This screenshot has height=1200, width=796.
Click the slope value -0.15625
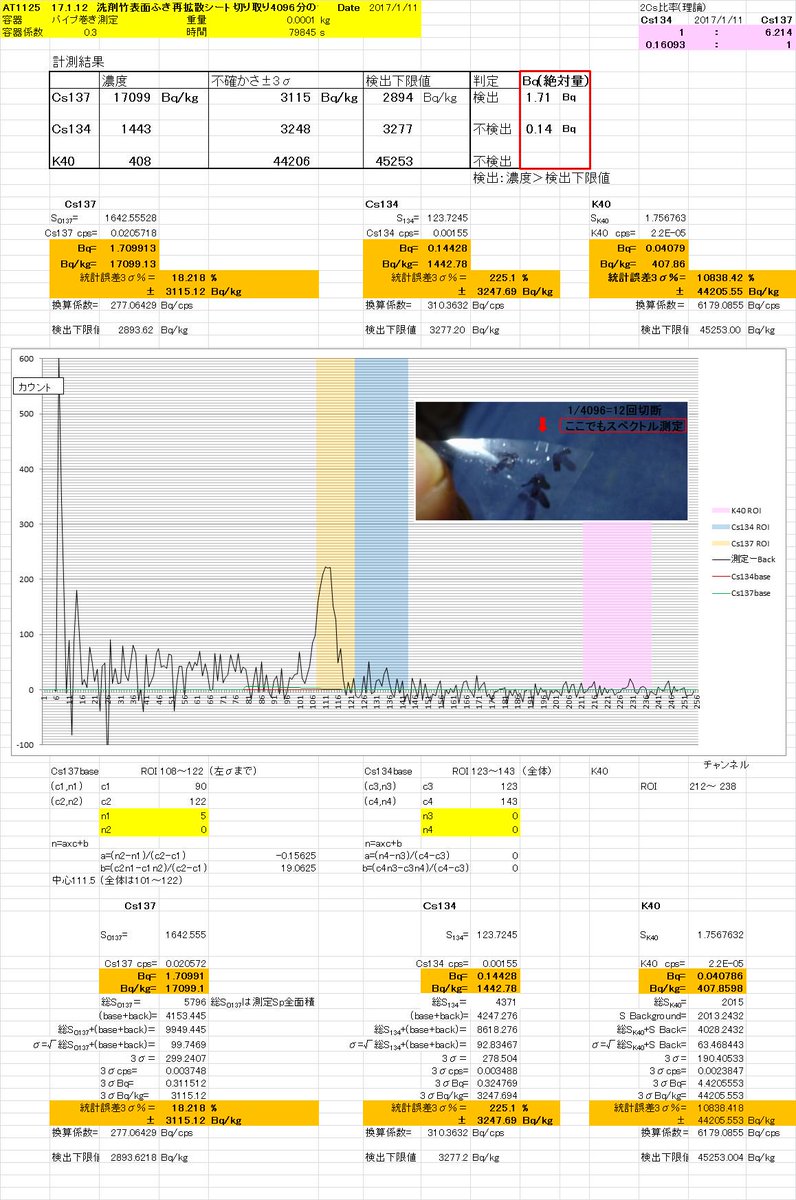296,856
